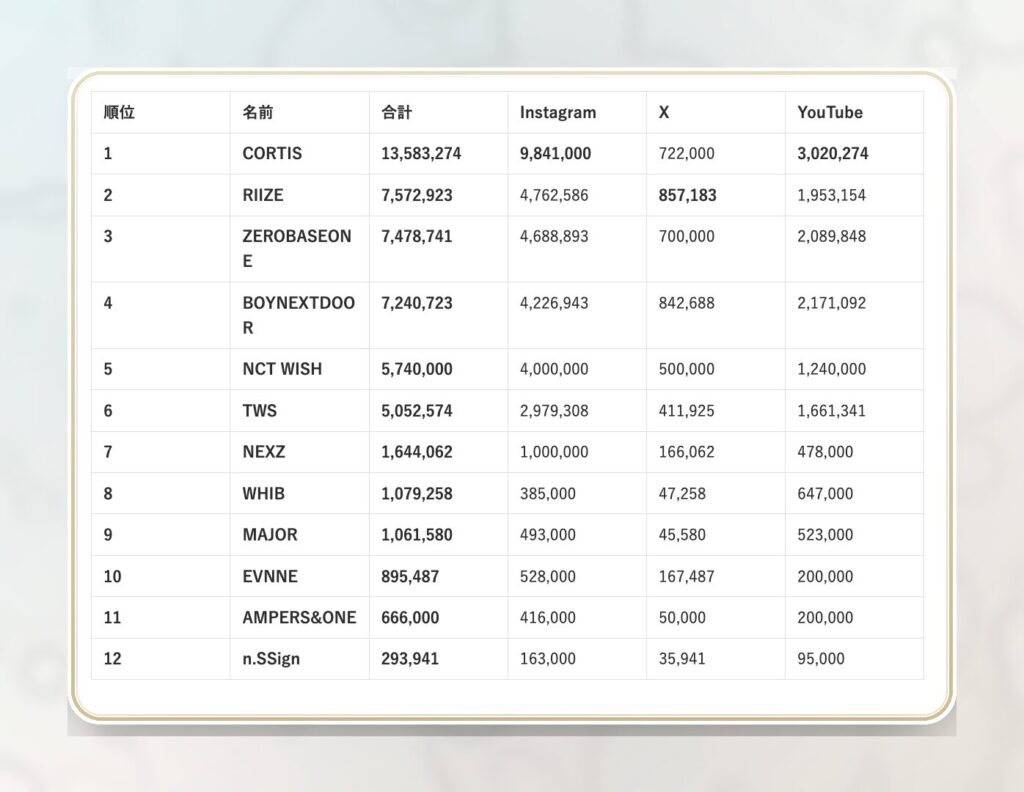Select the X column header
1024x792 pixels.
point(664,113)
